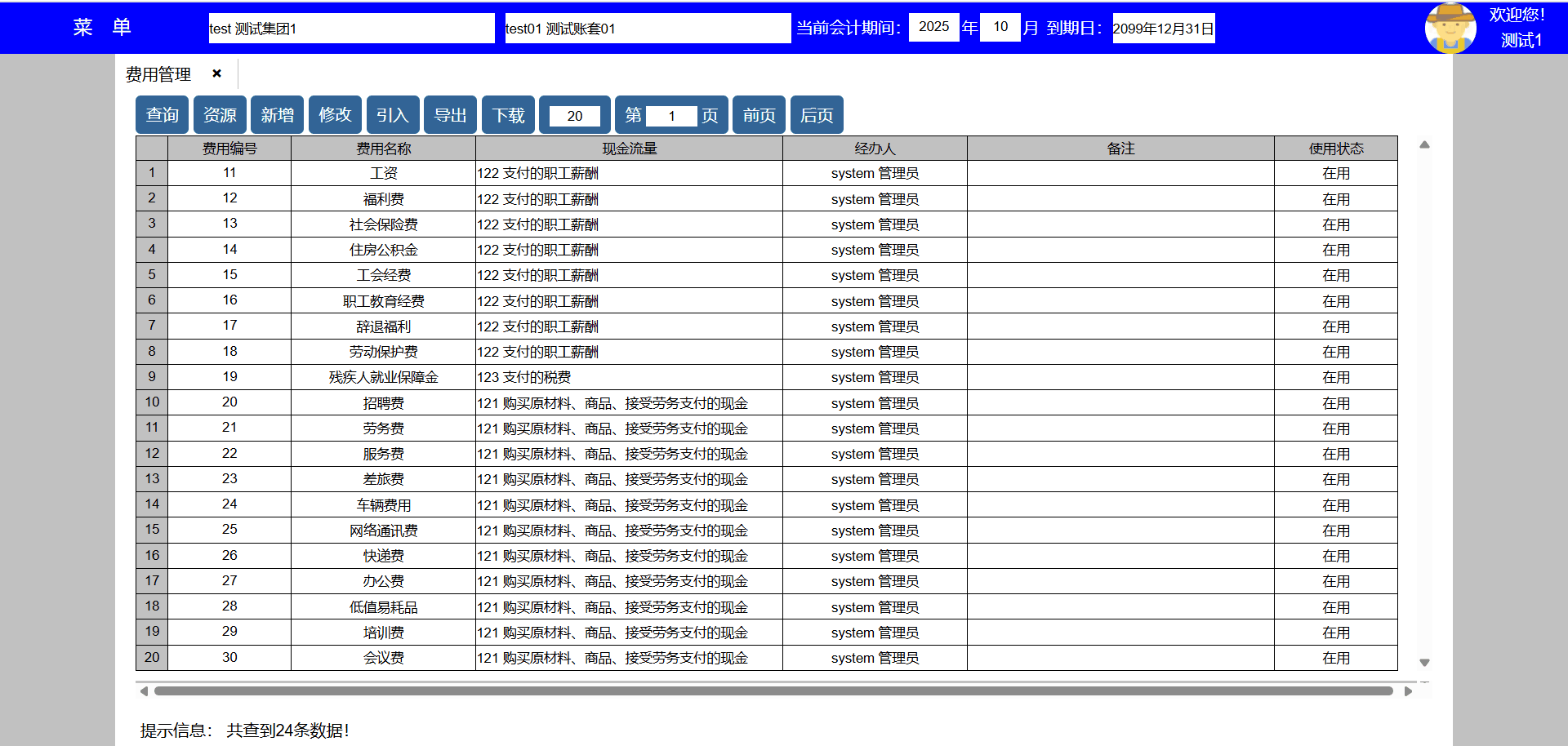Click the scroll up arrow of table
The height and width of the screenshot is (746, 1568).
tap(1424, 145)
